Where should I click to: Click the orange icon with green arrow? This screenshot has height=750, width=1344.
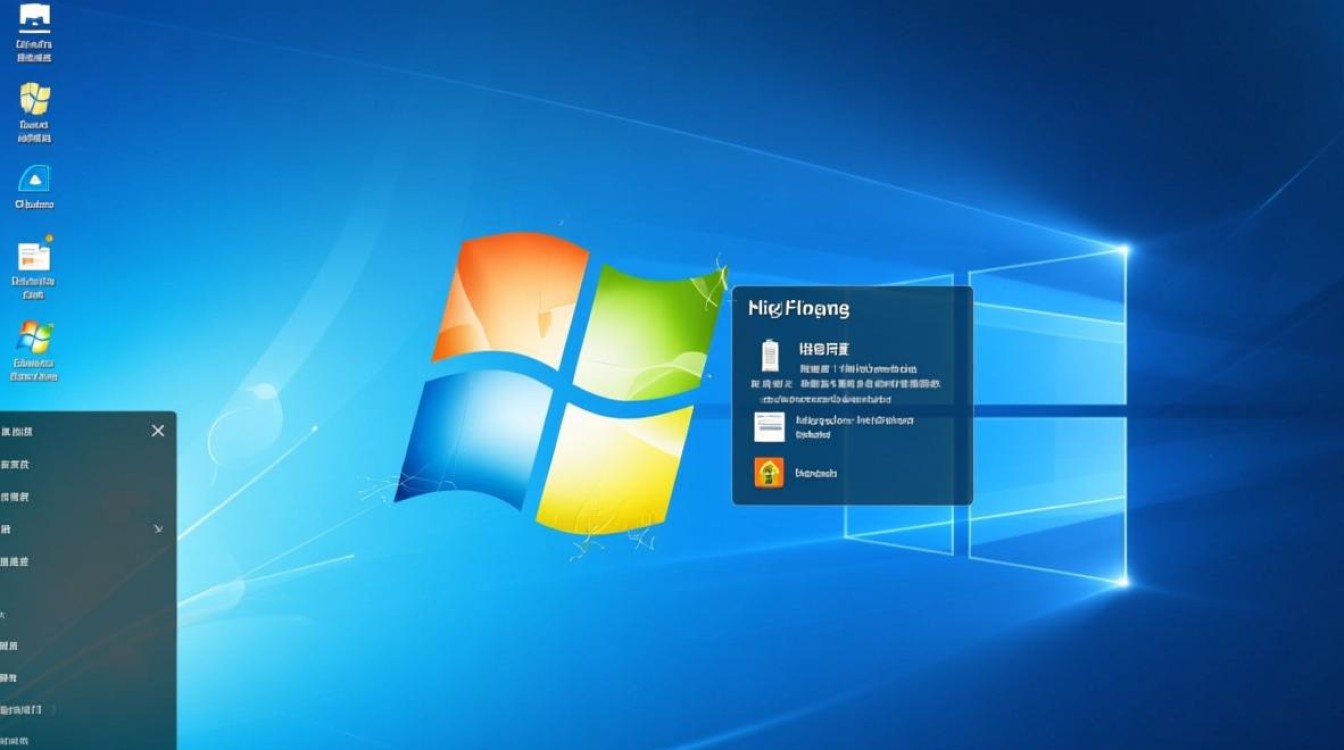[x=769, y=472]
